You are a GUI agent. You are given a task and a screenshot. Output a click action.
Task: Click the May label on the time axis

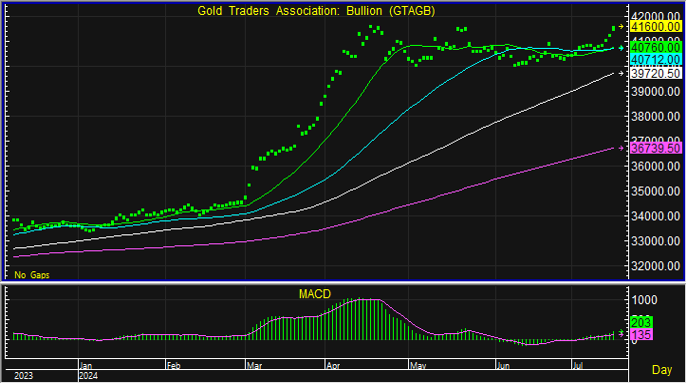point(418,365)
